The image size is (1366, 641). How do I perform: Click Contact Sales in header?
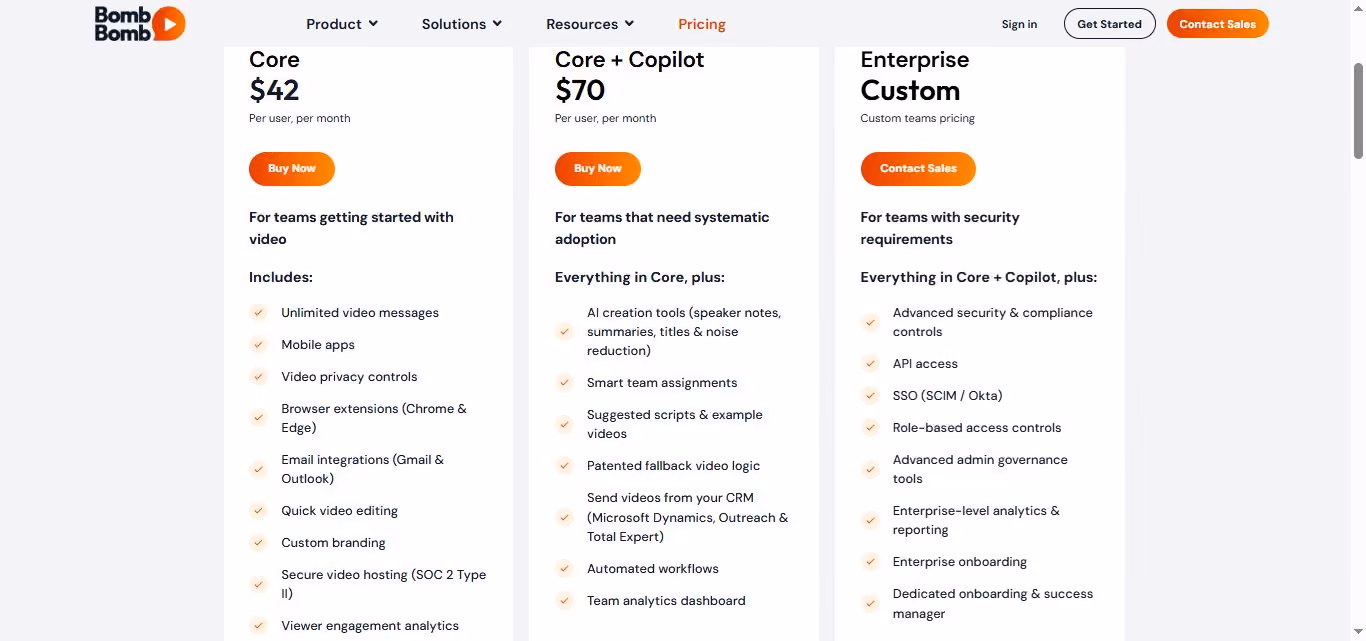[x=1217, y=24]
